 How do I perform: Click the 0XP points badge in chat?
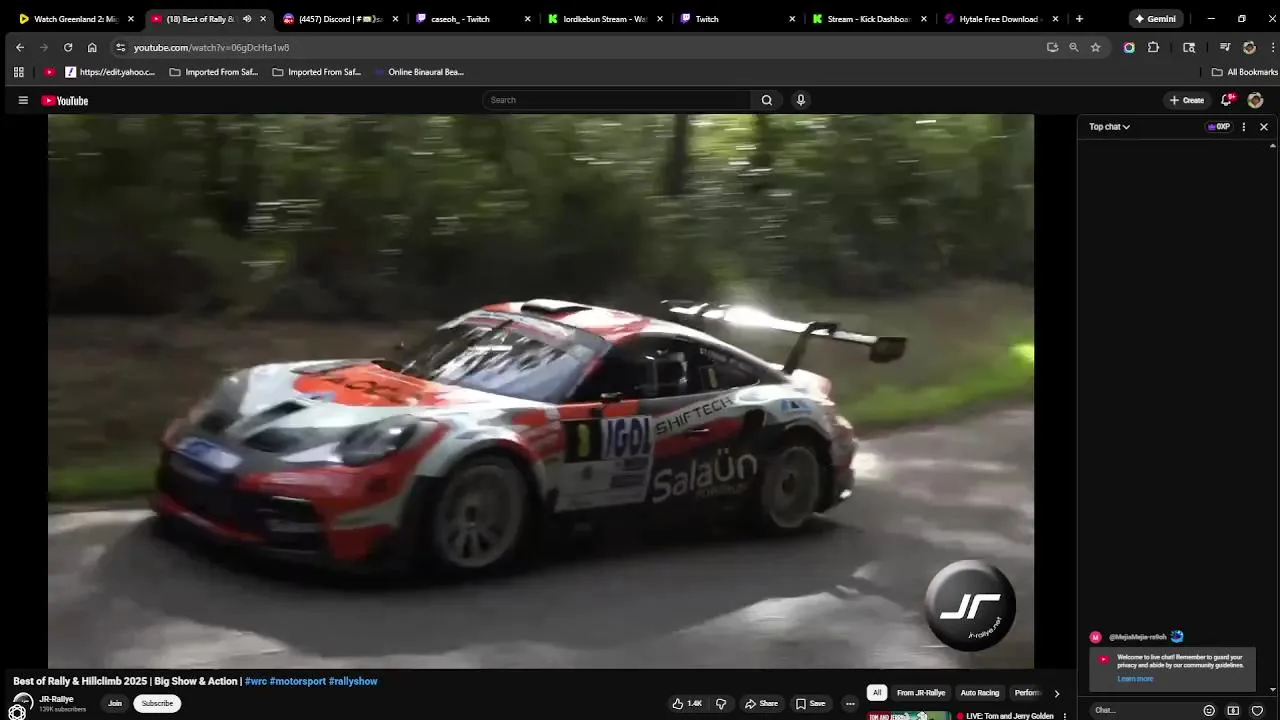tap(1218, 127)
